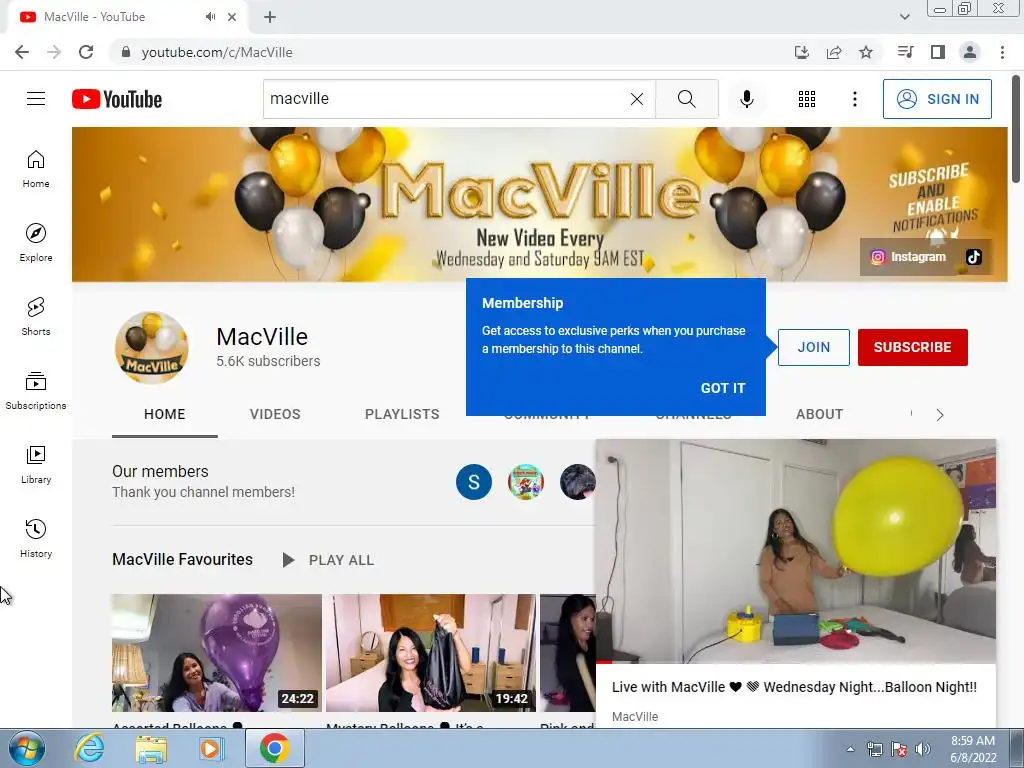Play all MacVille Favourites
Image resolution: width=1024 pixels, height=768 pixels.
click(x=328, y=560)
